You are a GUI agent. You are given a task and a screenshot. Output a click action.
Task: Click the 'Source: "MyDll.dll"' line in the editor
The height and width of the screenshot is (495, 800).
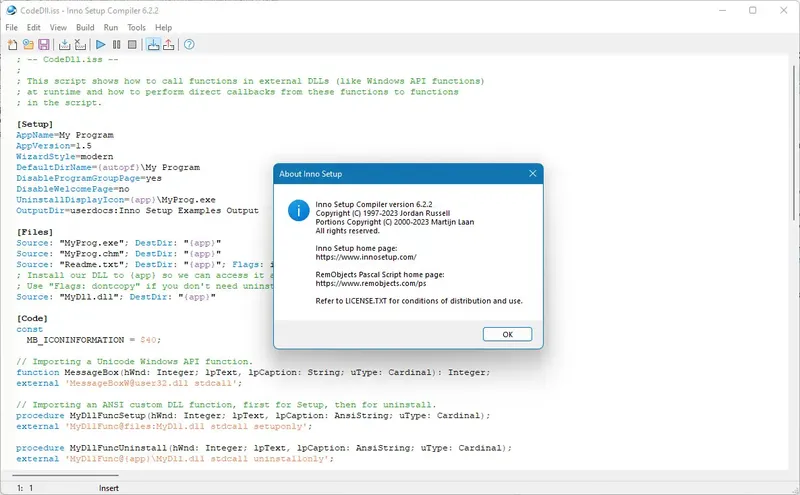116,297
